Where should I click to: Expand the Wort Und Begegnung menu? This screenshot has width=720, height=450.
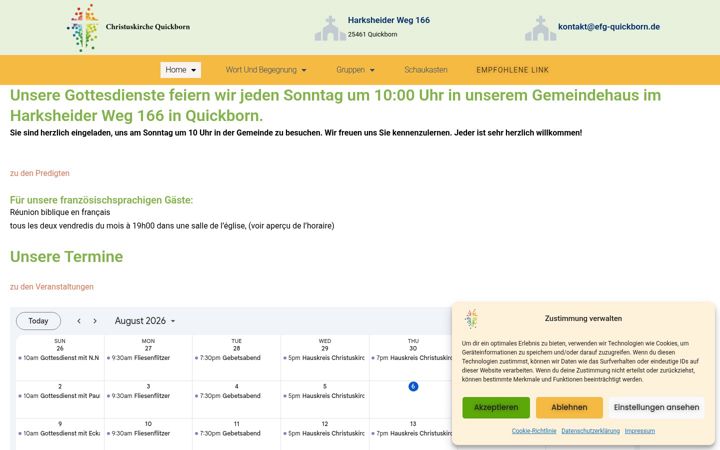(266, 70)
